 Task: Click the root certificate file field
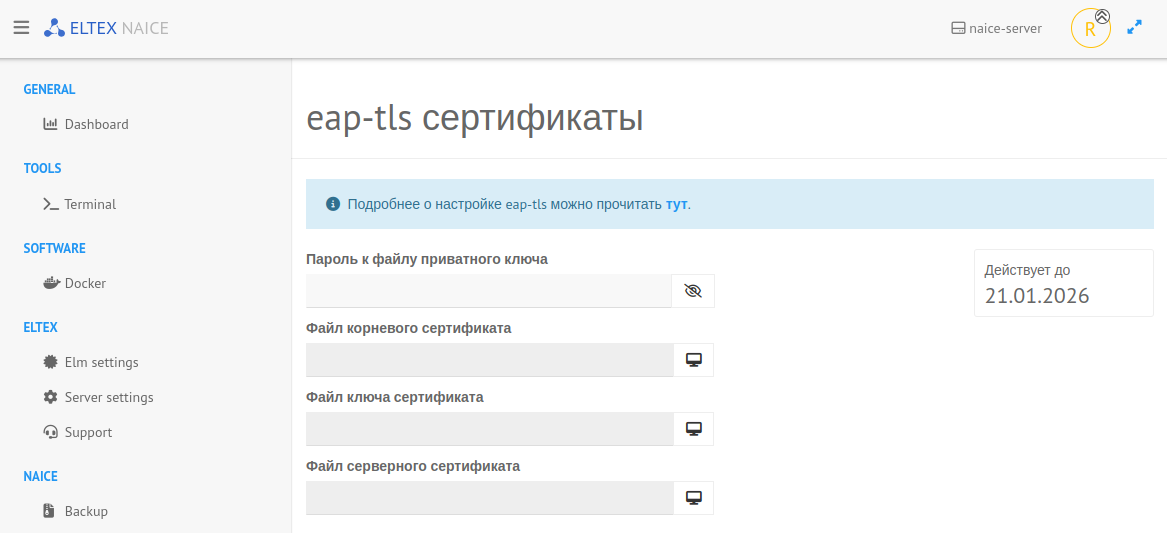488,360
